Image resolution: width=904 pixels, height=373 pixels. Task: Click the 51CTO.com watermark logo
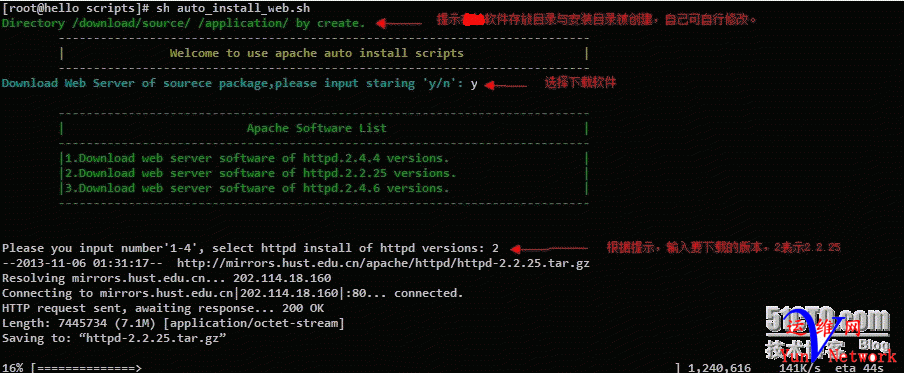827,319
